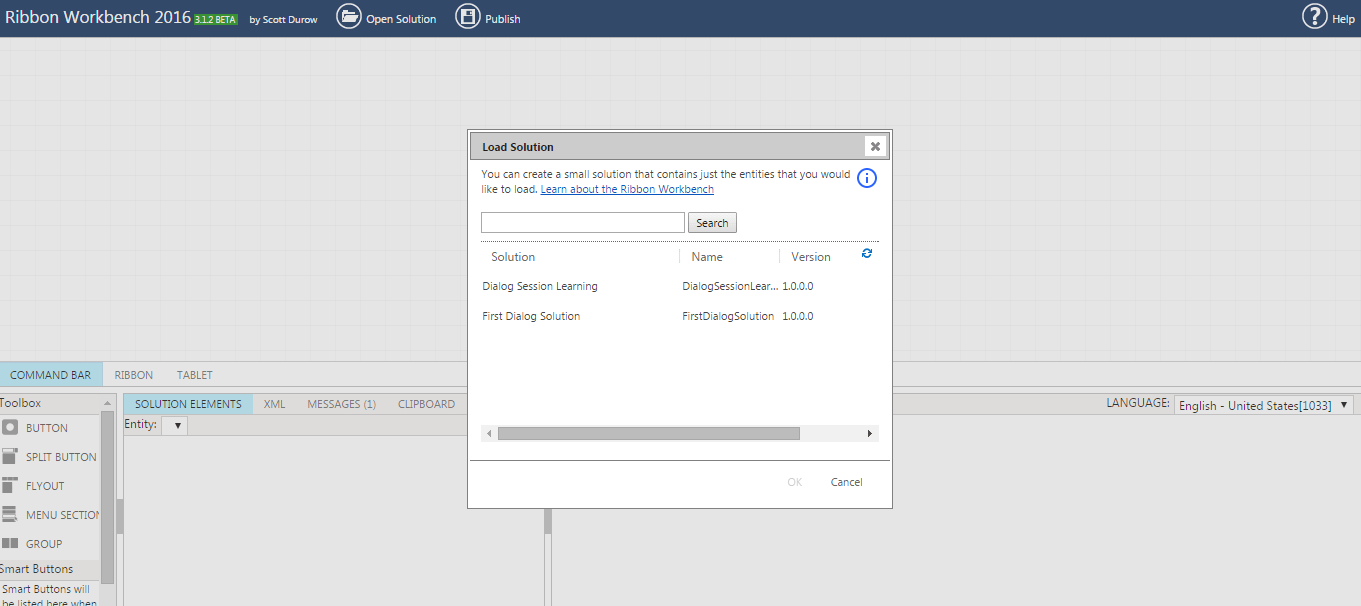This screenshot has height=606, width=1361.
Task: Cancel the Load Solution dialog
Action: 845,481
